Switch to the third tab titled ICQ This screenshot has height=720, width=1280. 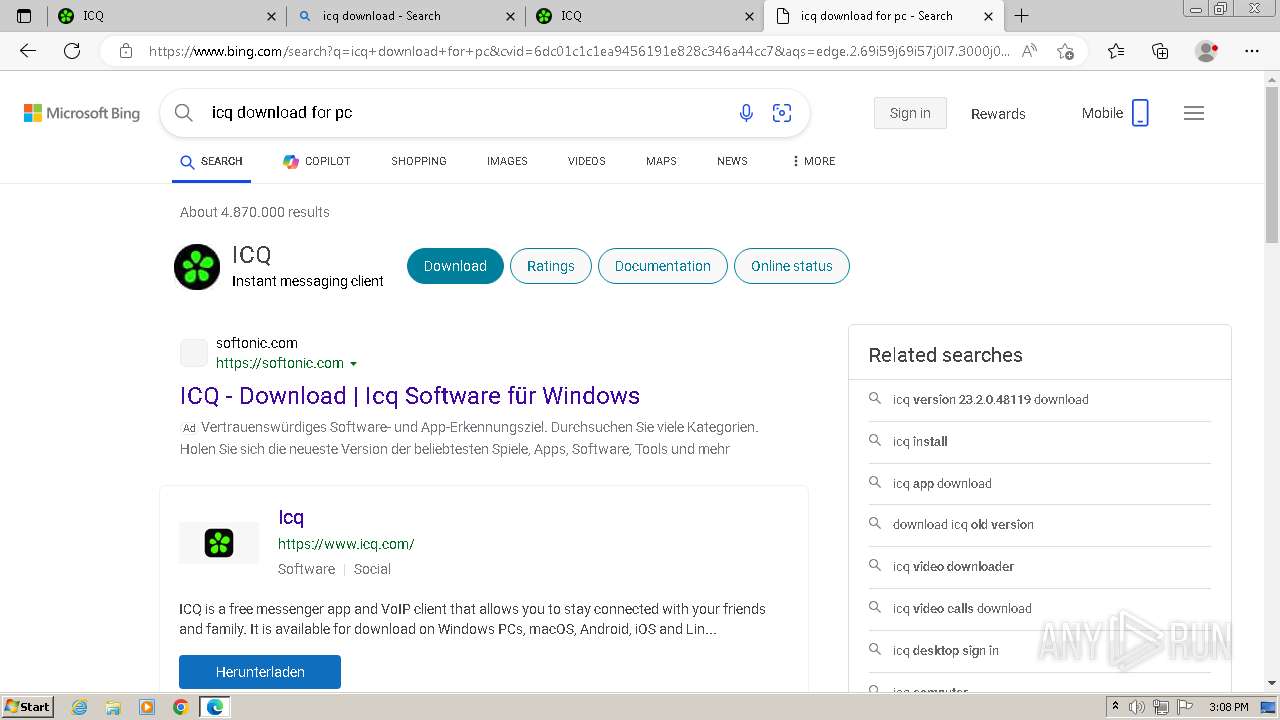[644, 16]
